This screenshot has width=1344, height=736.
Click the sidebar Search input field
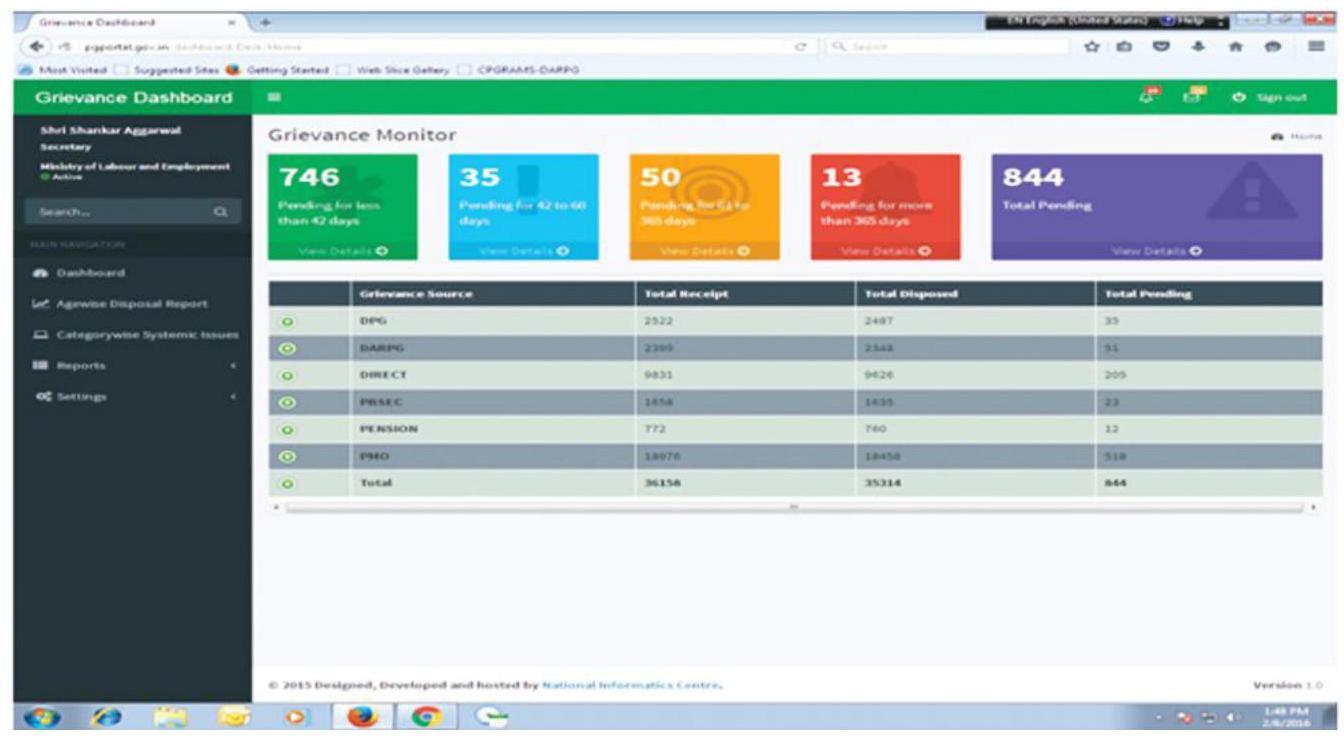[115, 212]
